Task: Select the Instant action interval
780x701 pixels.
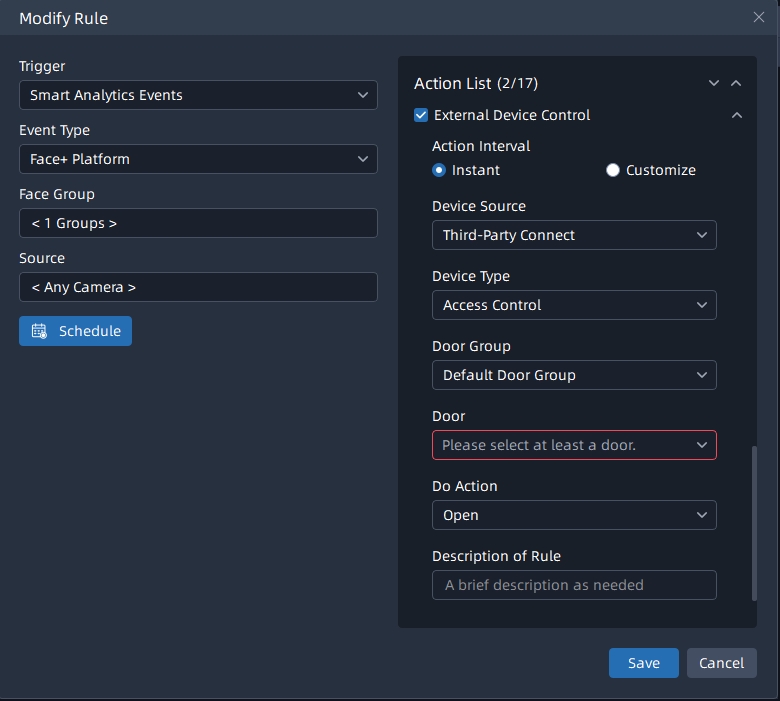Action: 439,170
